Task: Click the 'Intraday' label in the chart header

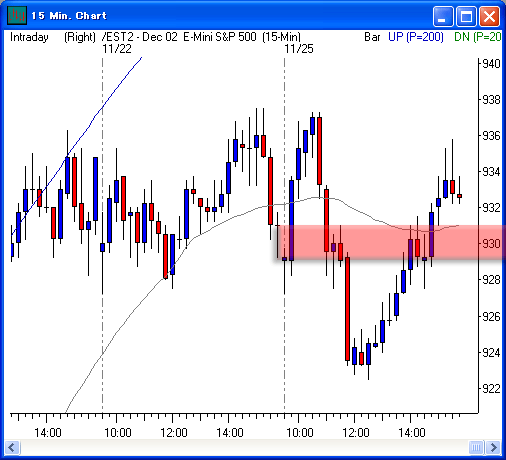Action: (29, 37)
